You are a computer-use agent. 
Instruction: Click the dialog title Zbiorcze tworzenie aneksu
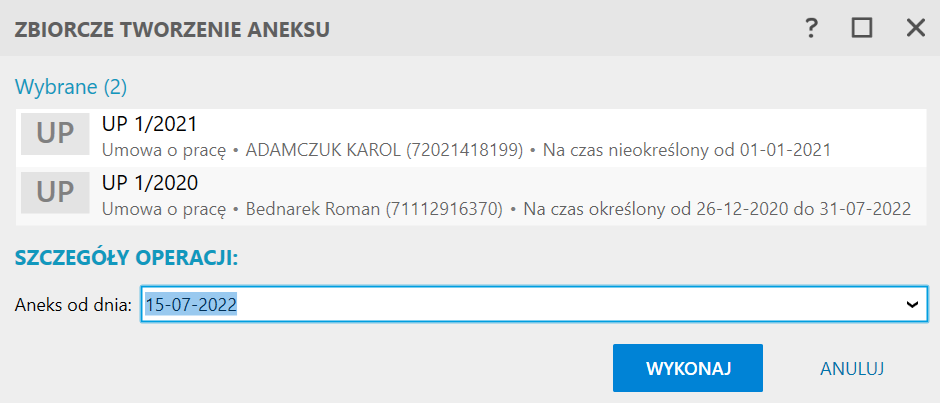click(x=172, y=29)
